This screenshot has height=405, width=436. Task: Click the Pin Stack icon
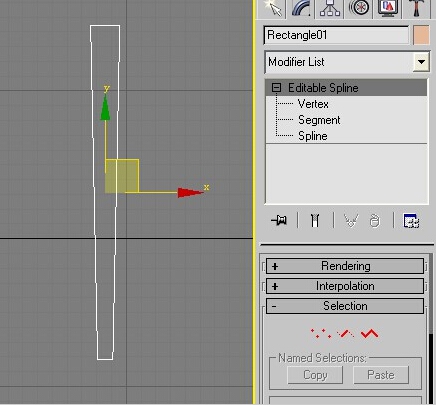coord(279,220)
